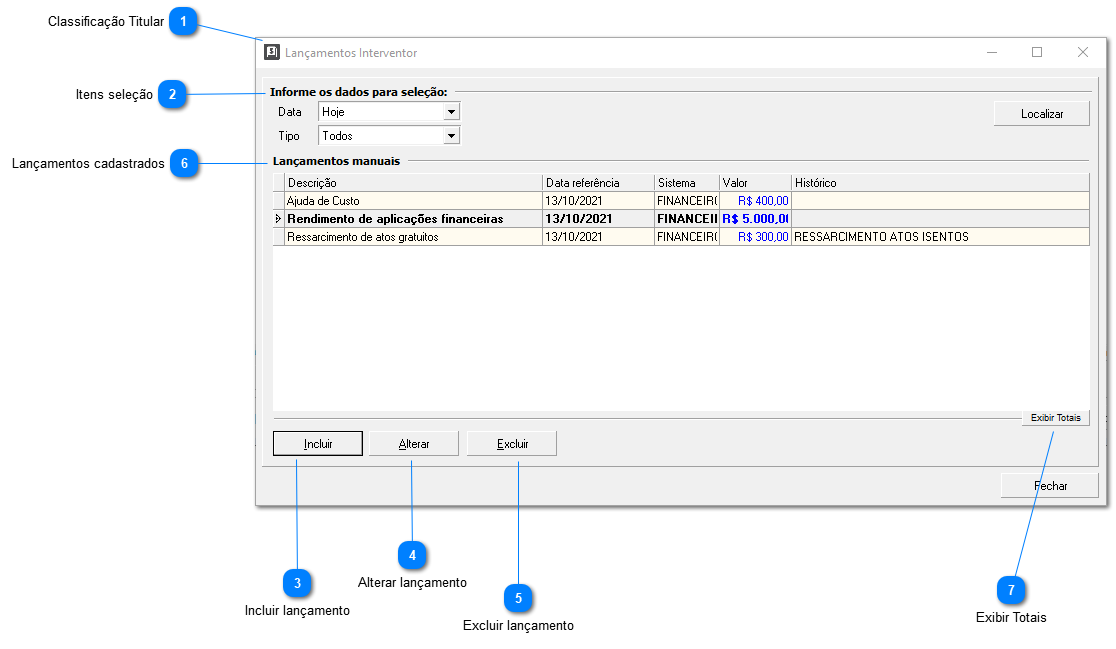Click the R$ 300,00 value cell
Image resolution: width=1116 pixels, height=649 pixels.
point(755,237)
